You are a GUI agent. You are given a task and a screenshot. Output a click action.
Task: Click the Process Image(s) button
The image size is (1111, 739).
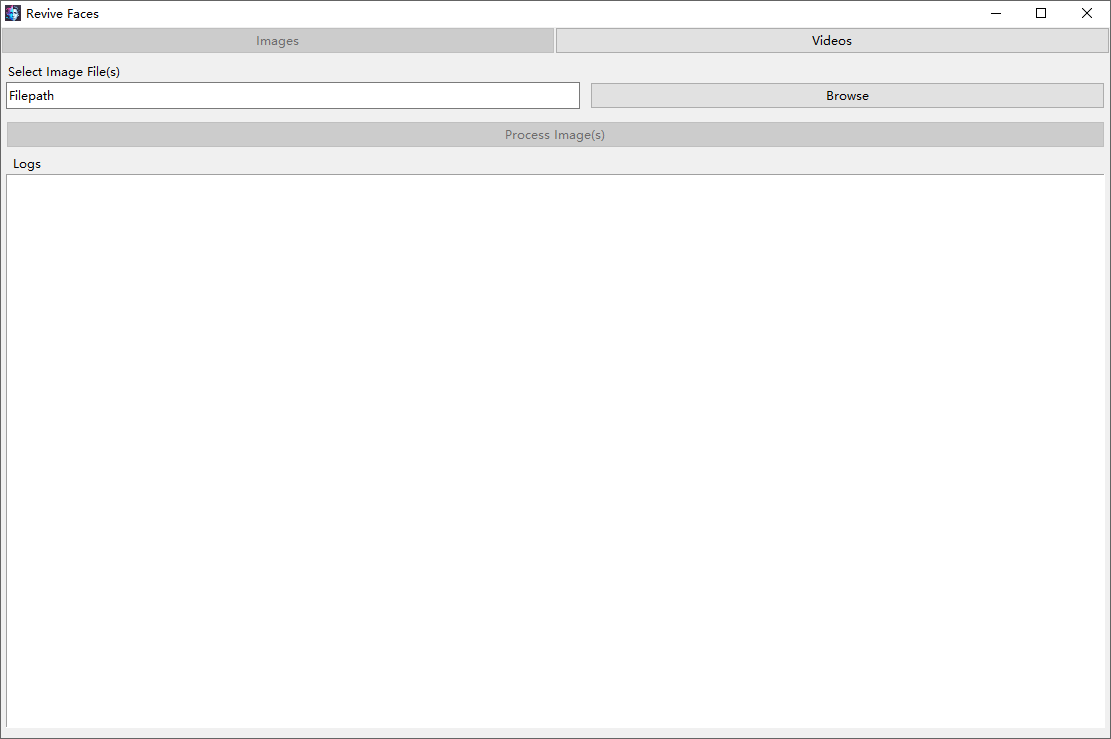(555, 135)
